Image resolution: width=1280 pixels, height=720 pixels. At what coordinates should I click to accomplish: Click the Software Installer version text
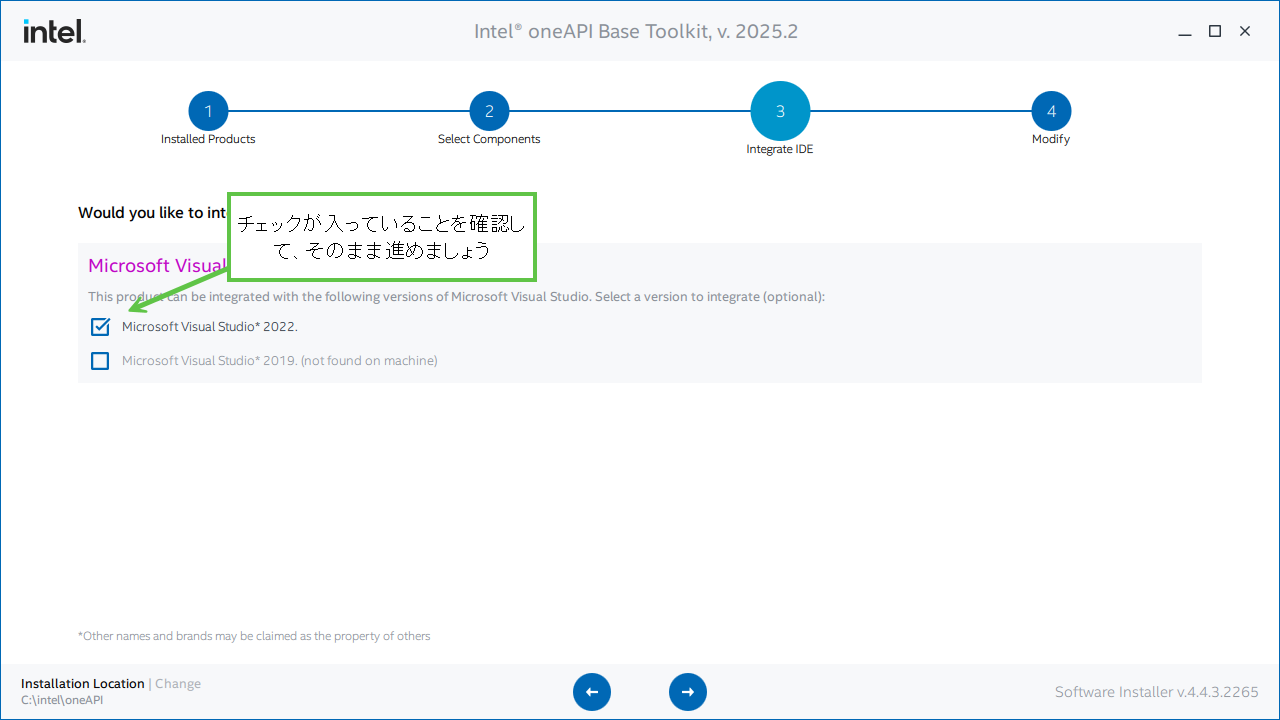coord(1157,692)
